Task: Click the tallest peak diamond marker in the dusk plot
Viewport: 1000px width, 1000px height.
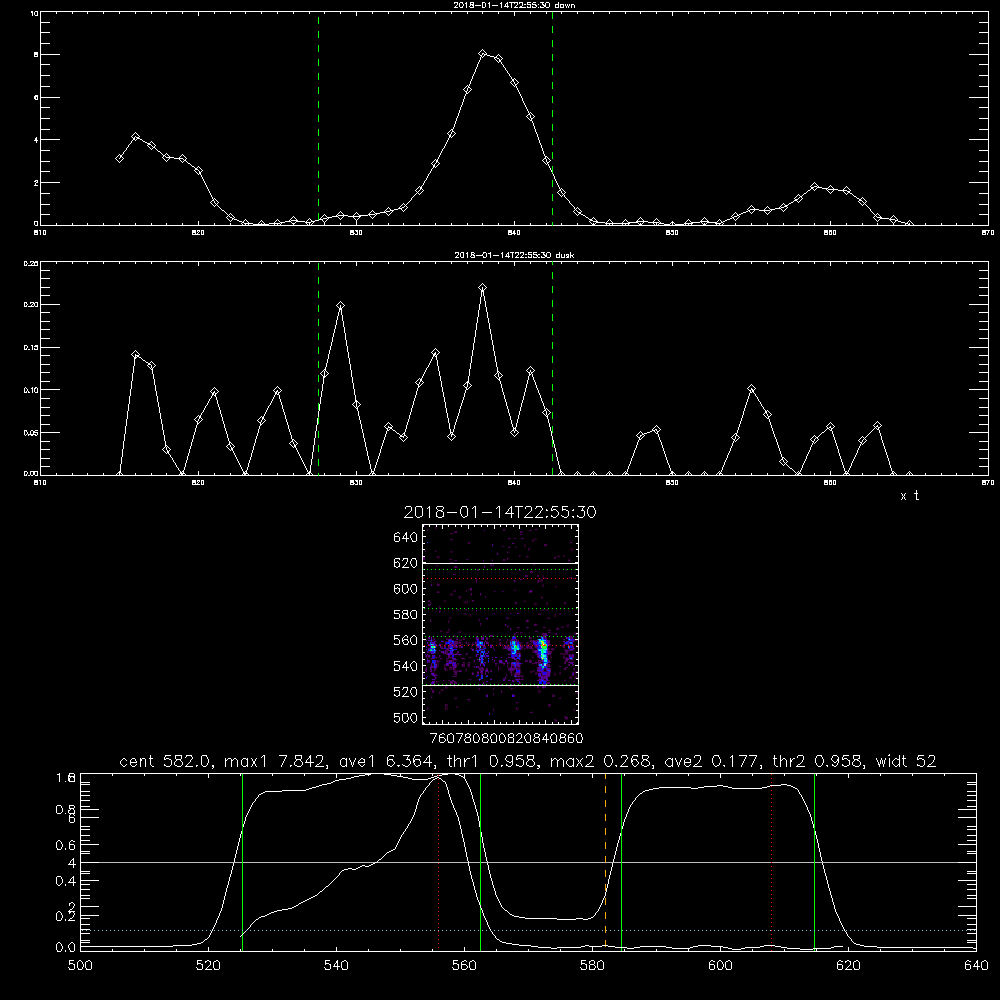Action: point(483,288)
